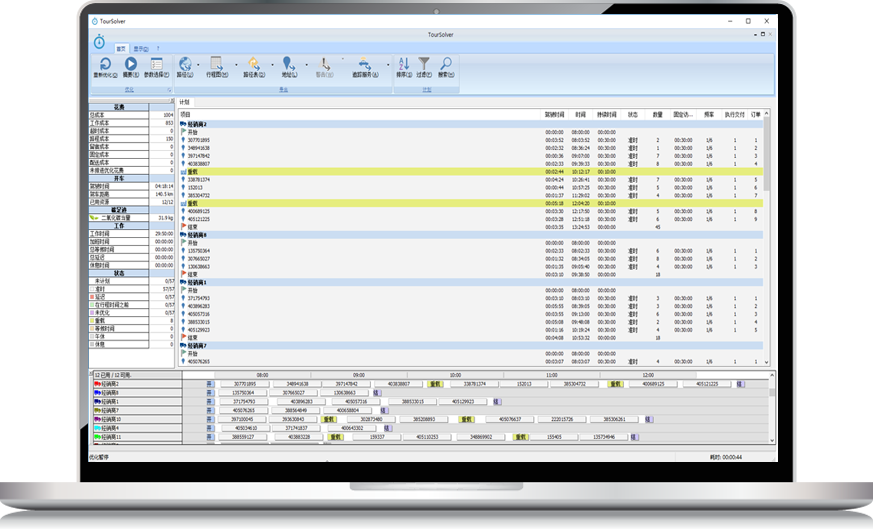The width and height of the screenshot is (881, 529).
Task: Click the A-Z sort (排序) icon
Action: [x=404, y=65]
